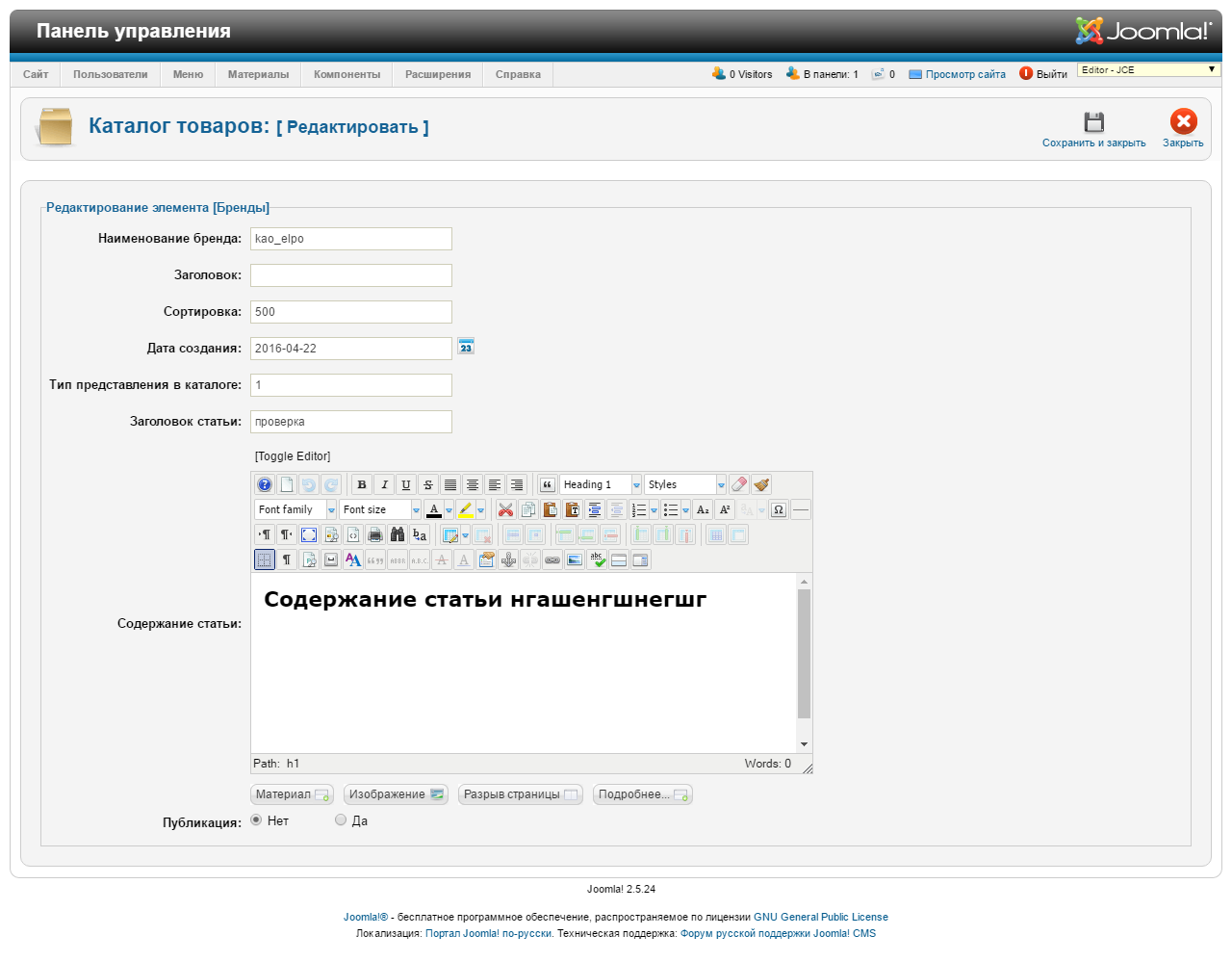Screen dimensions: 1232x962
Task: Click the 'Подробнее...' button
Action: click(x=642, y=794)
